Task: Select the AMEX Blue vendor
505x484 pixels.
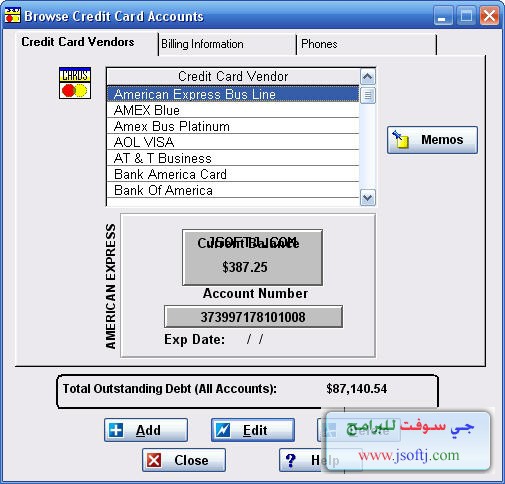Action: pyautogui.click(x=233, y=110)
